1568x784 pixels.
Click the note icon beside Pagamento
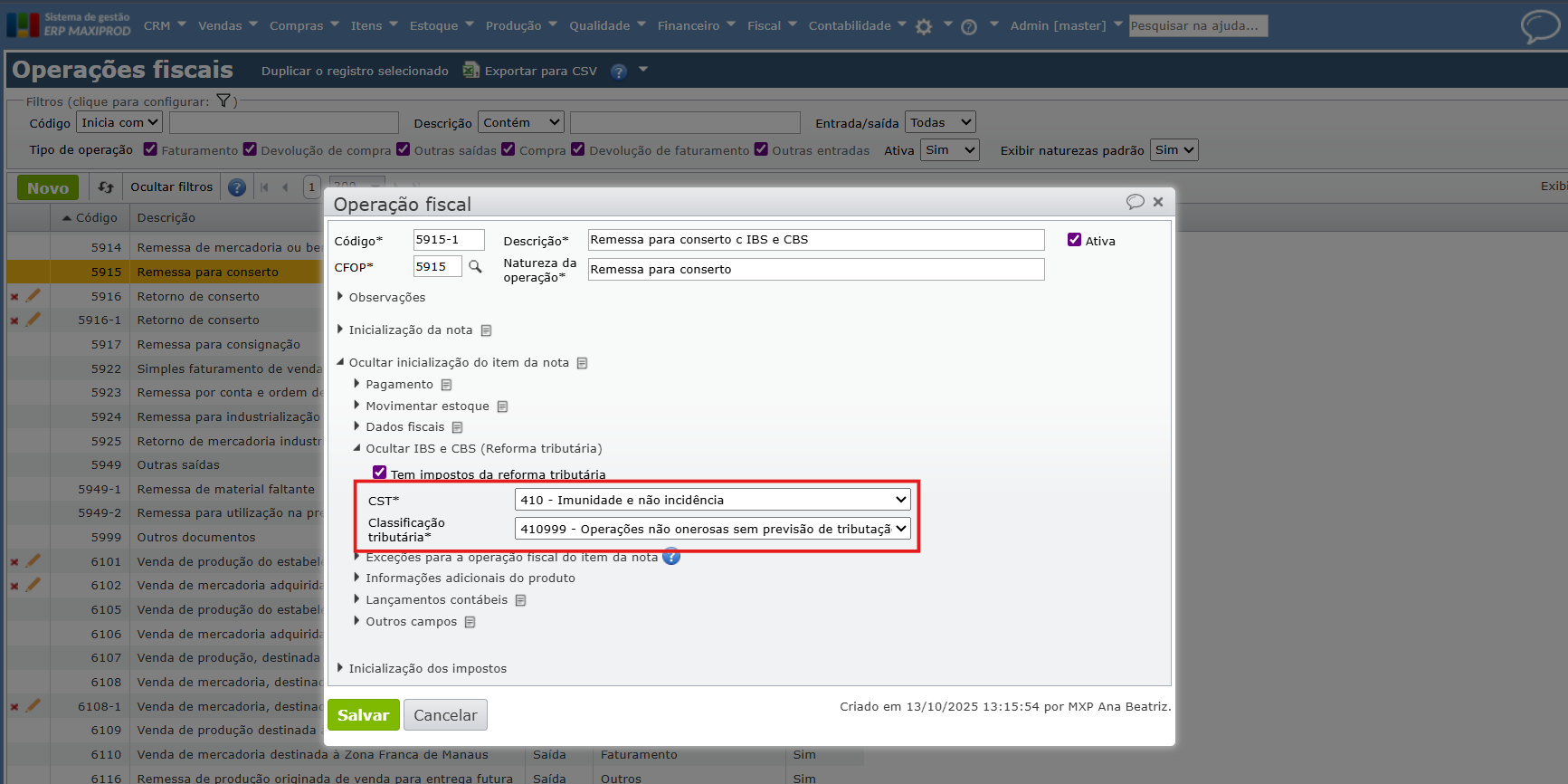pyautogui.click(x=446, y=385)
